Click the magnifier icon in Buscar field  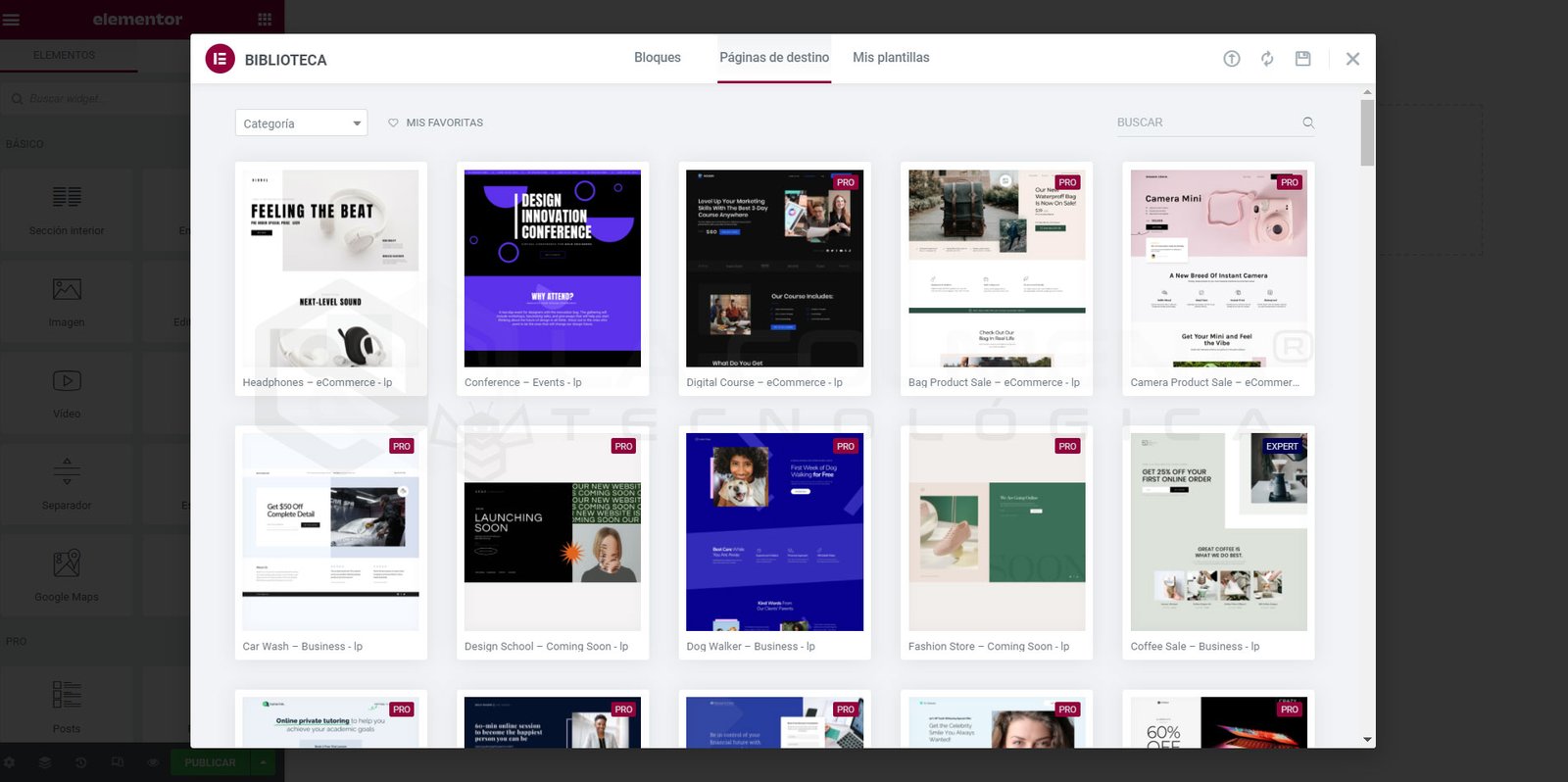1308,122
